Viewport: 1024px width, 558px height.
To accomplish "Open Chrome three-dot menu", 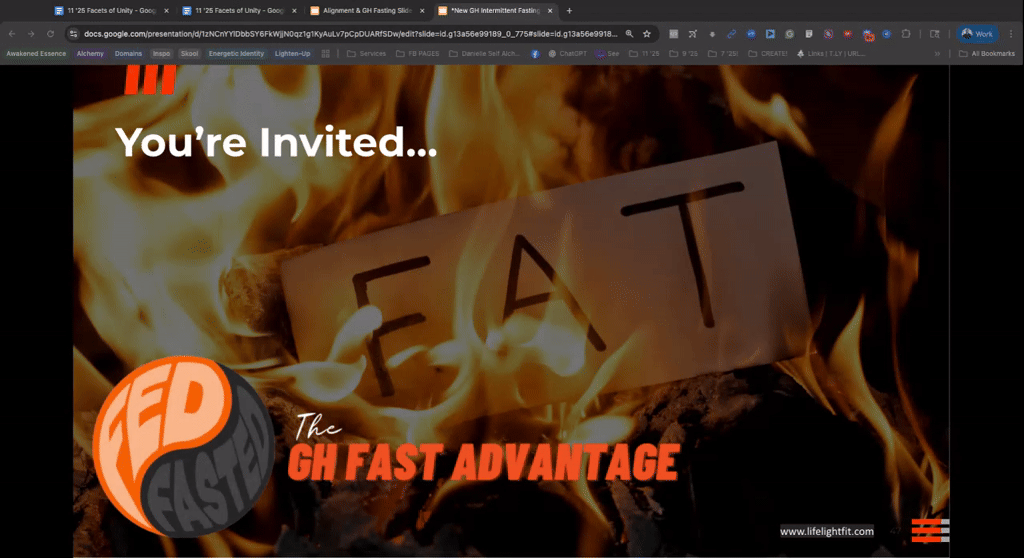I will tap(1011, 34).
